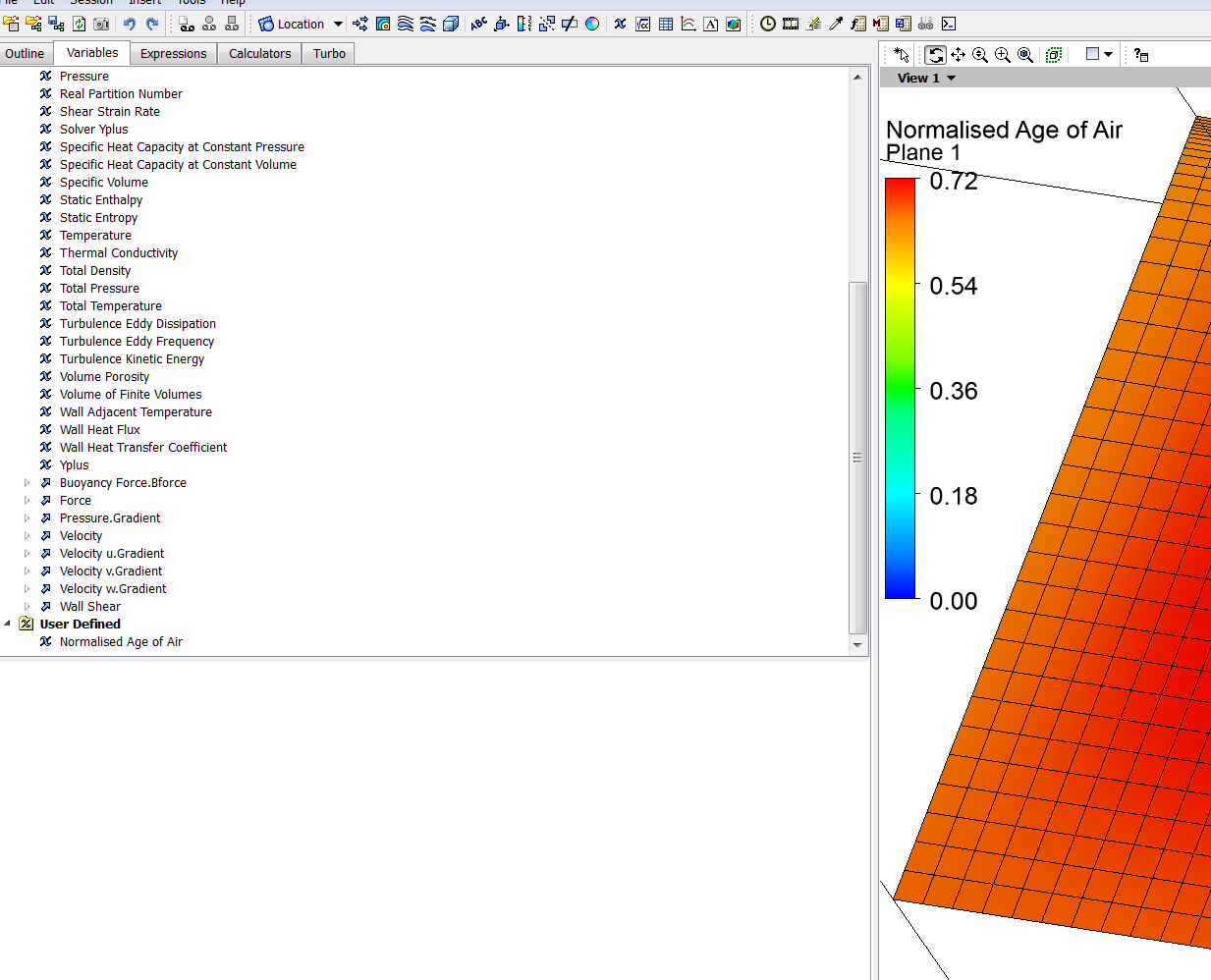Redo the last action
The height and width of the screenshot is (980, 1211).
152,24
